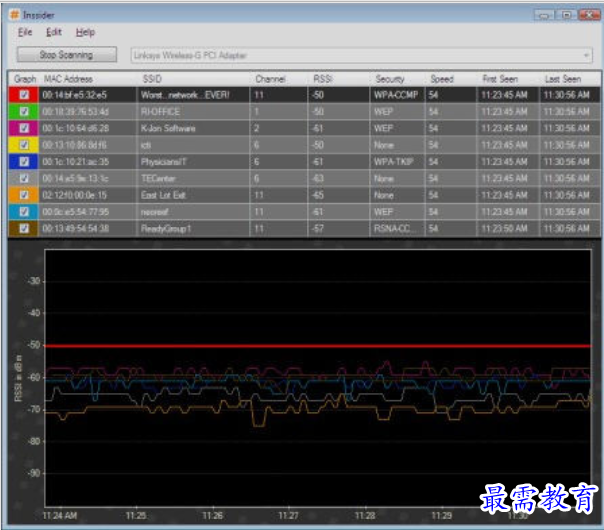
Task: Sort table by SSID column header
Action: pyautogui.click(x=152, y=79)
